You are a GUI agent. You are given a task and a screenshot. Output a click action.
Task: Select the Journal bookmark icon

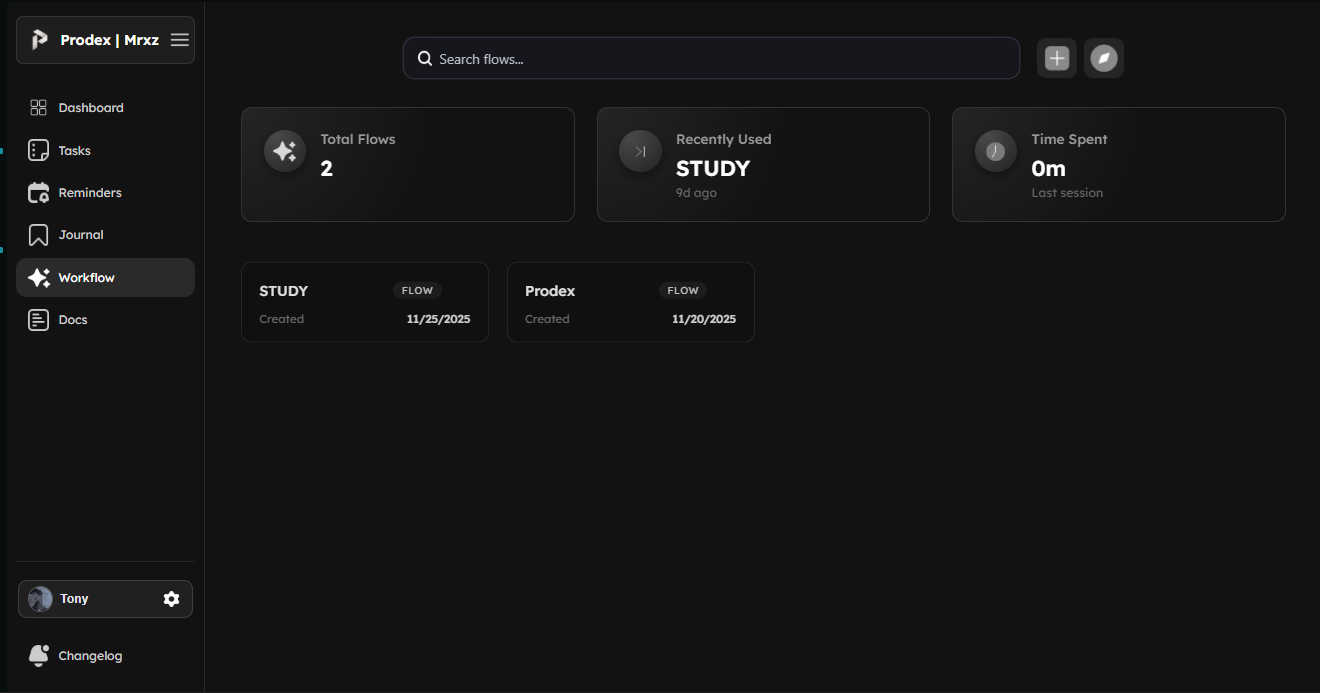pos(38,234)
